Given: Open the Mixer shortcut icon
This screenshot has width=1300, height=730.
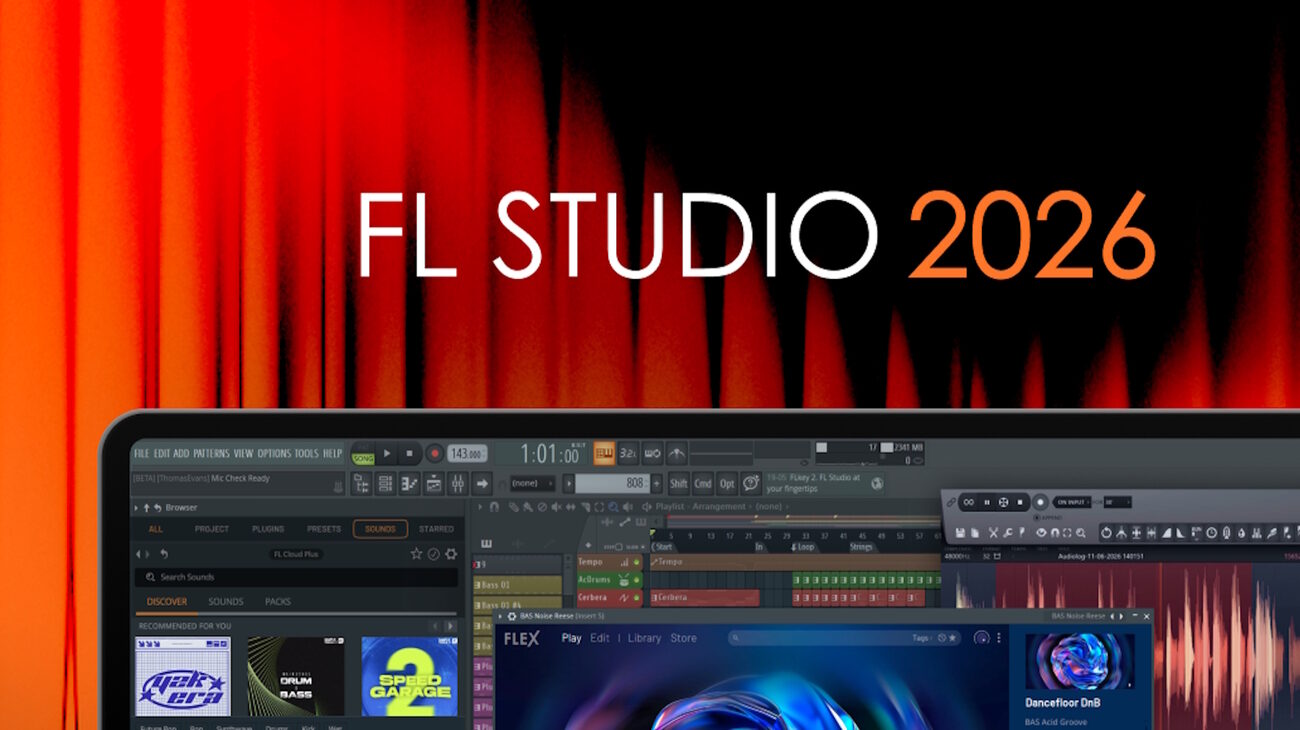Looking at the screenshot, I should [457, 484].
